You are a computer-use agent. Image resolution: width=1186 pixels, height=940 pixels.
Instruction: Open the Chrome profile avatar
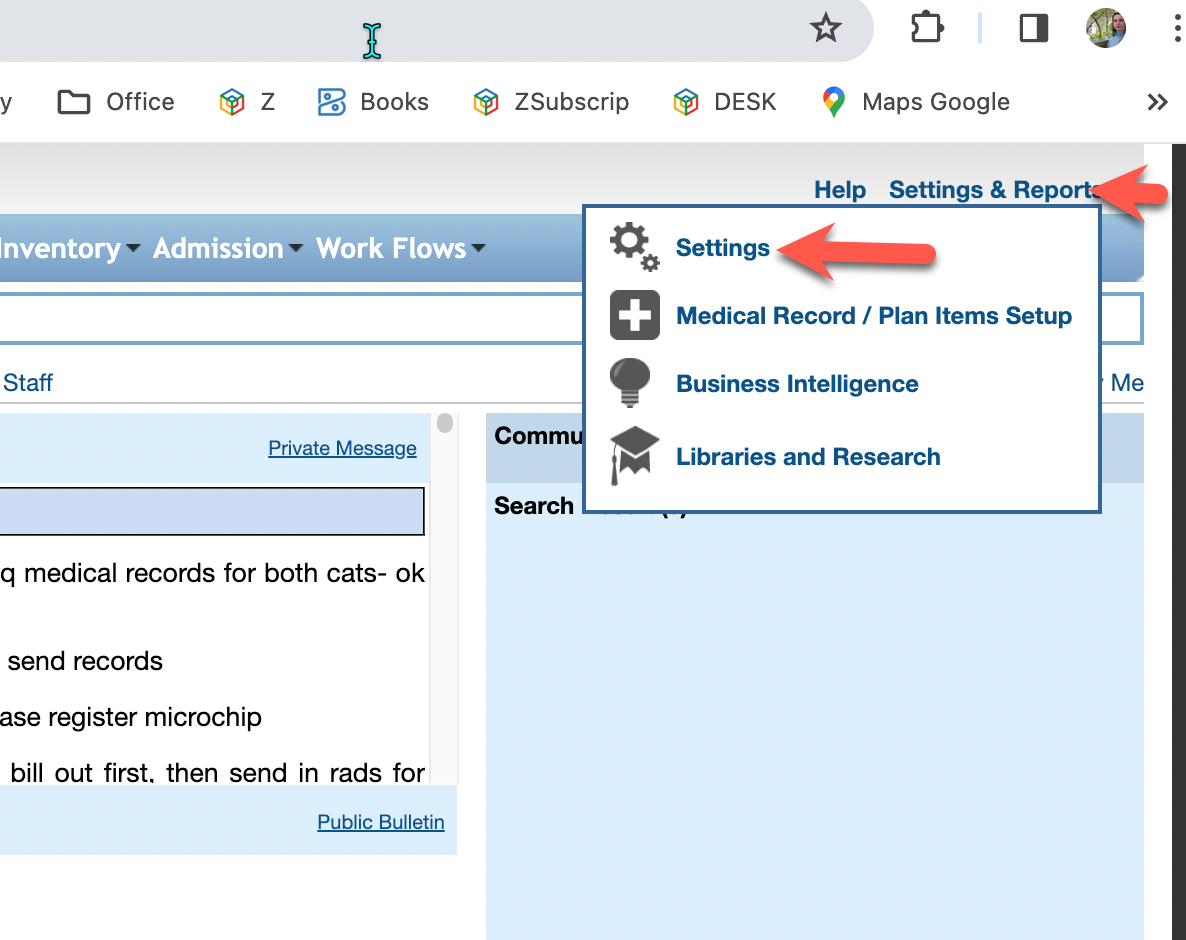tap(1106, 29)
